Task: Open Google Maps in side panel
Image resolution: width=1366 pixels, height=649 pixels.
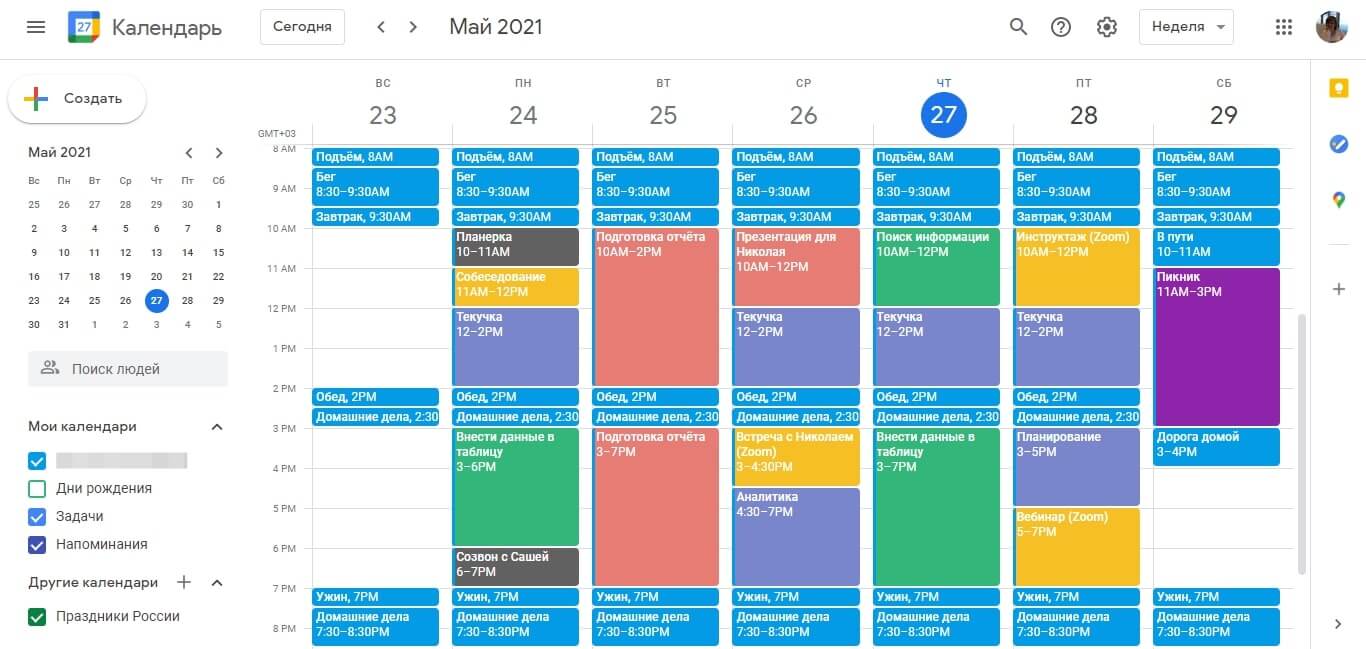Action: click(1338, 200)
